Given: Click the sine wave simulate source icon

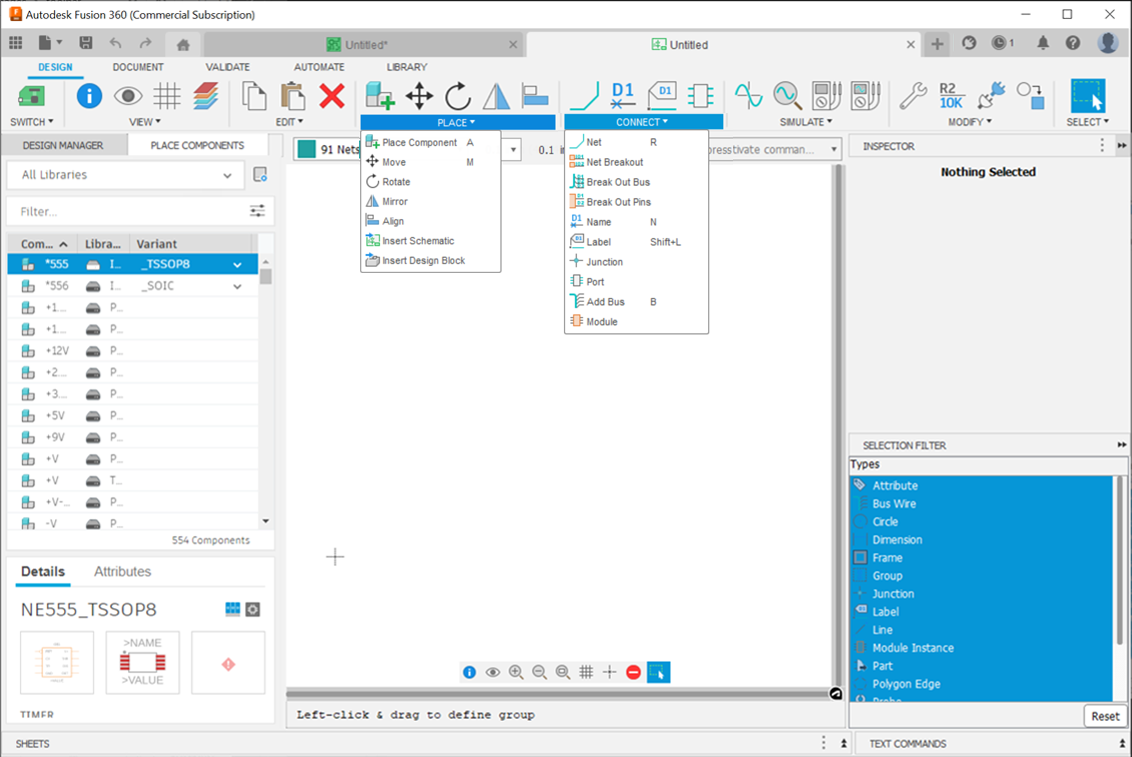Looking at the screenshot, I should click(x=749, y=96).
